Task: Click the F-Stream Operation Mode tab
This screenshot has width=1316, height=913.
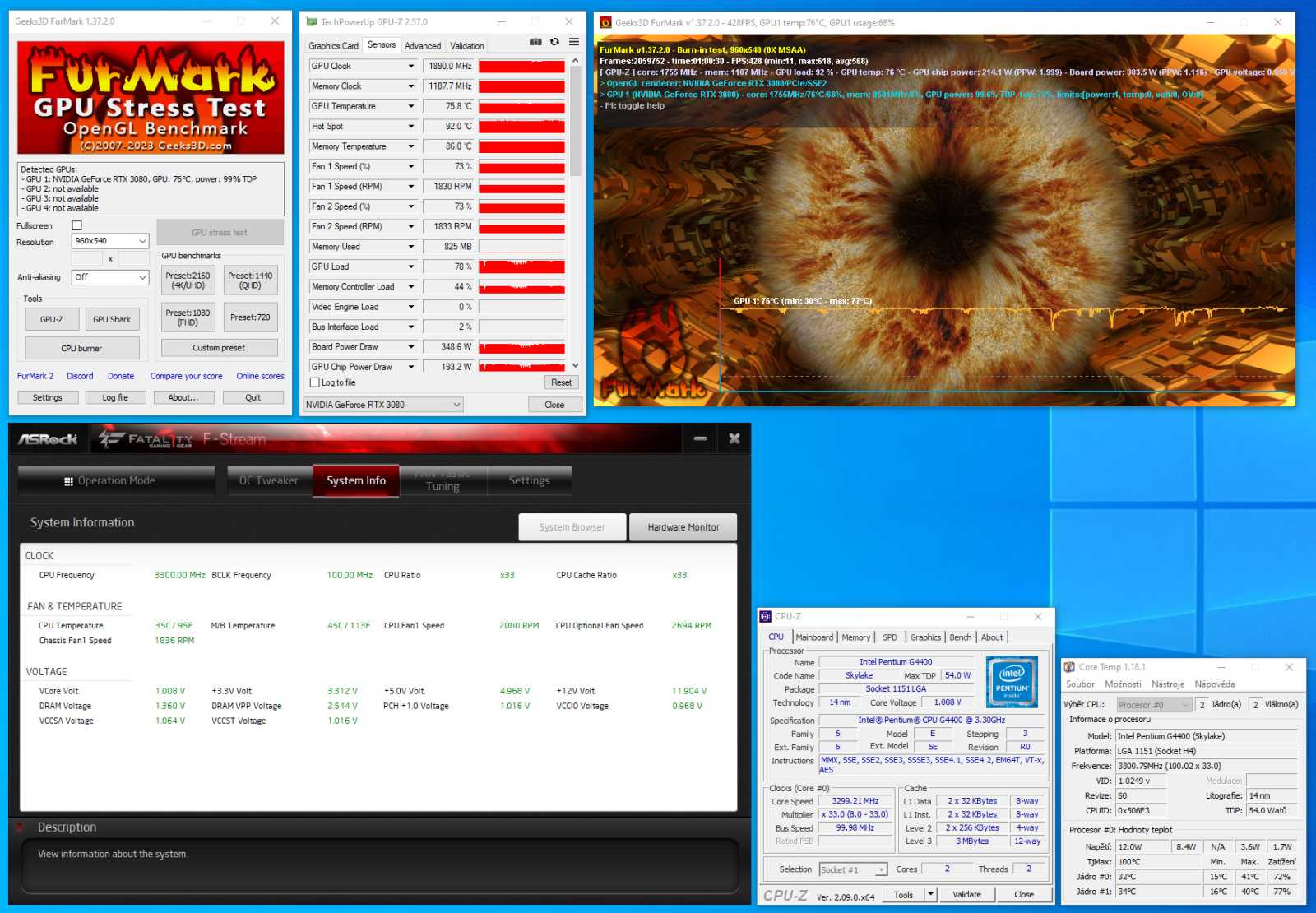Action: pos(116,481)
